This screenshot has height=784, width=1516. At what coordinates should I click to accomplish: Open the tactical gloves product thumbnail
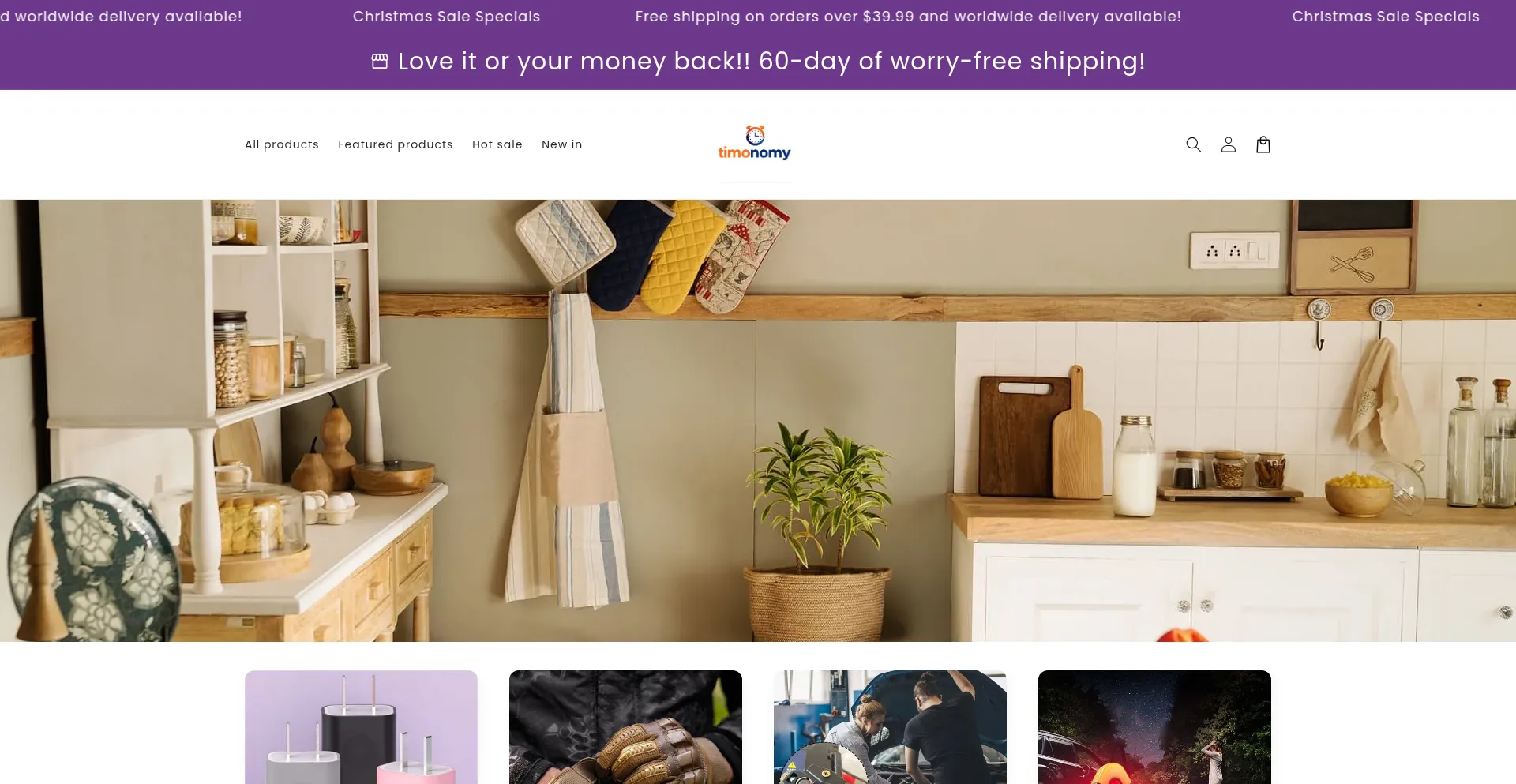pos(625,727)
